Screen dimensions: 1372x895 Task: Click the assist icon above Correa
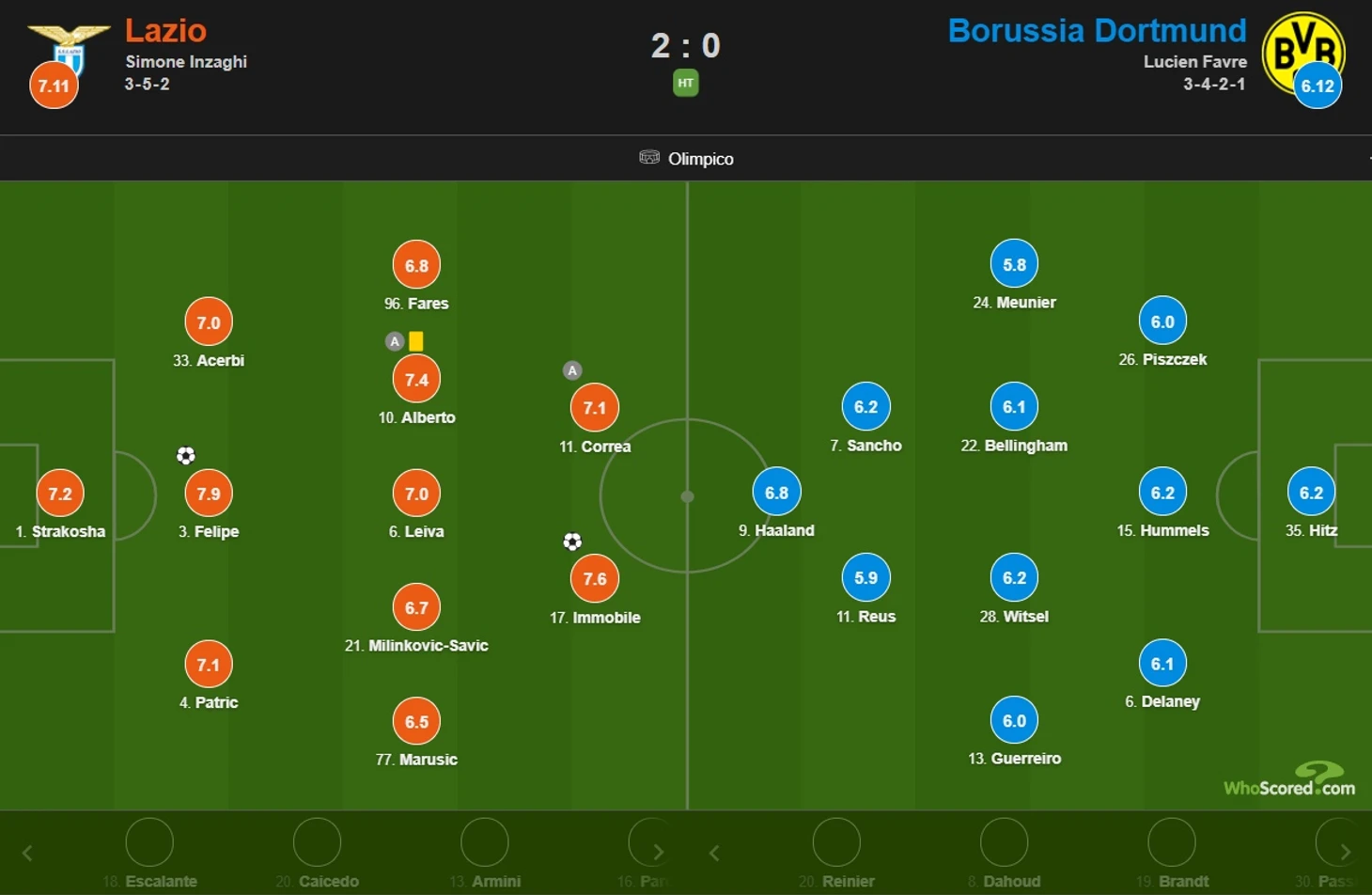coord(572,370)
